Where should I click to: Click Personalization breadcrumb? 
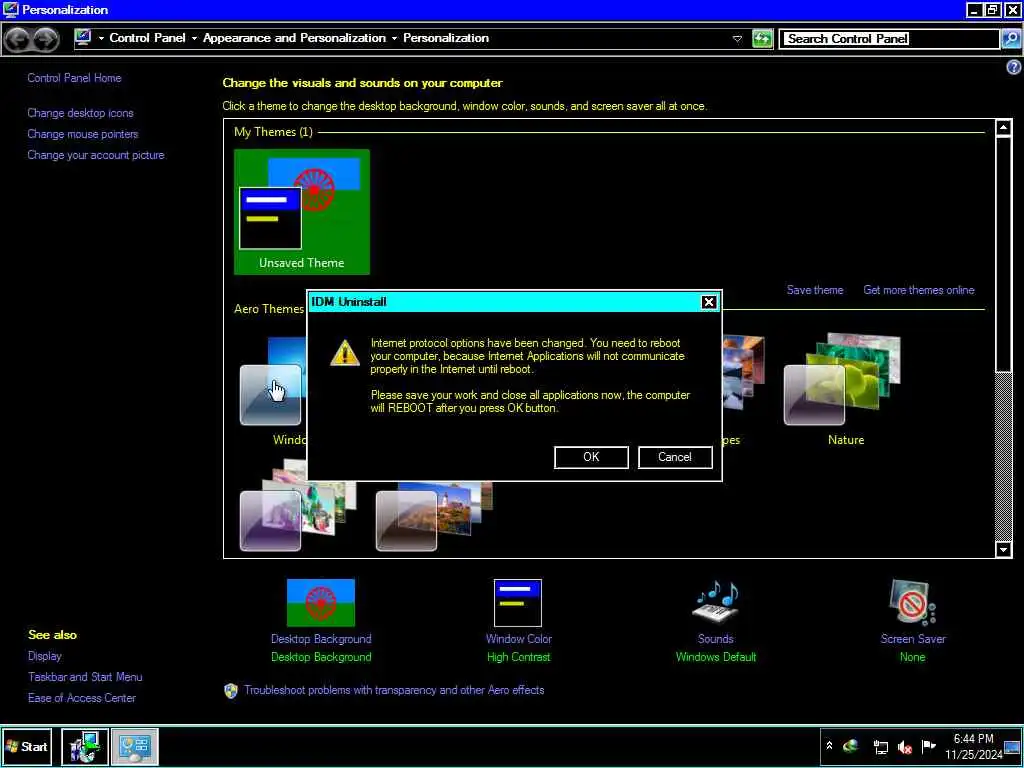point(446,38)
